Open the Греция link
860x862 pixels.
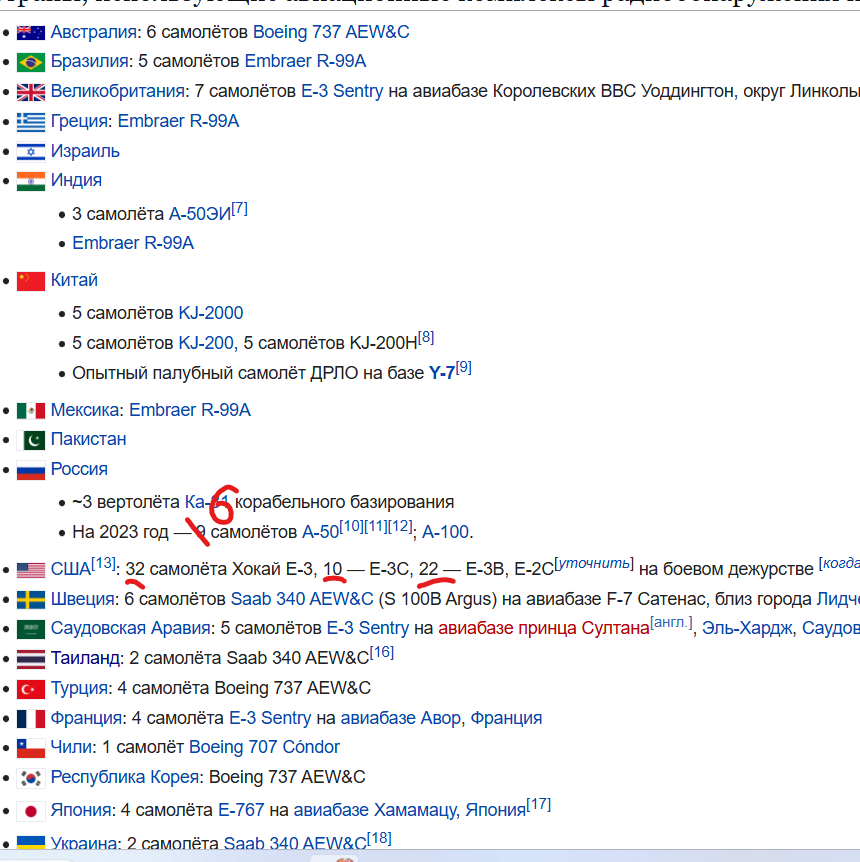click(x=79, y=121)
